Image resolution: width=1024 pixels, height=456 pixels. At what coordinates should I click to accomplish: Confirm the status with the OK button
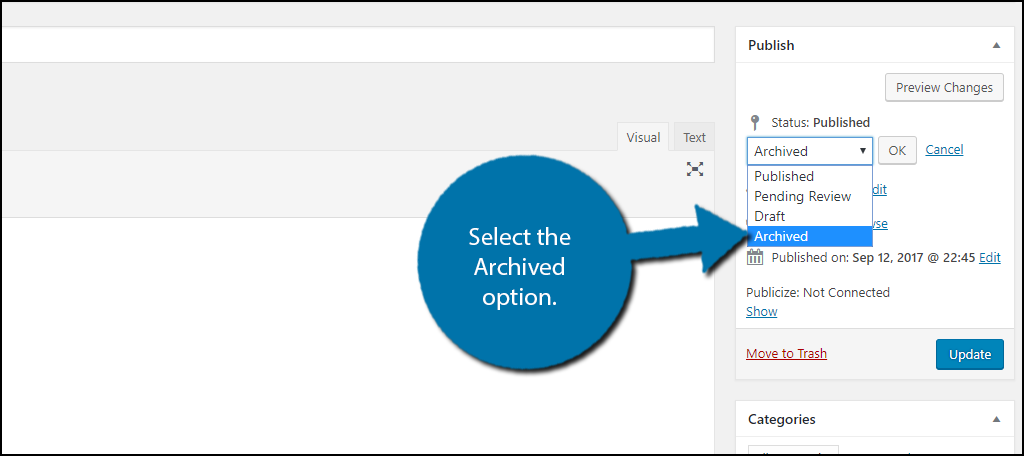pos(897,150)
